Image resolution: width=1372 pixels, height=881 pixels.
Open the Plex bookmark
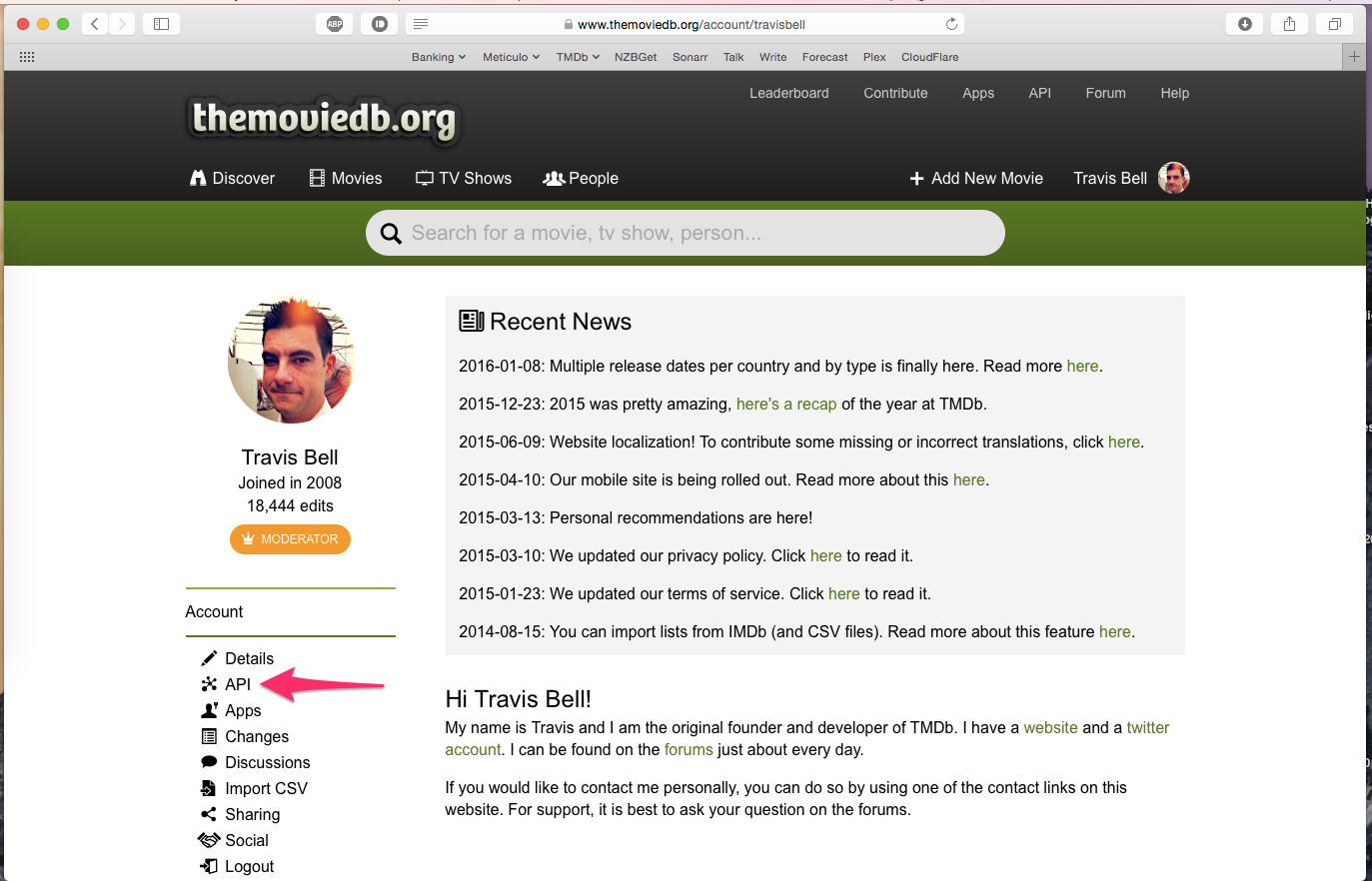coord(874,57)
